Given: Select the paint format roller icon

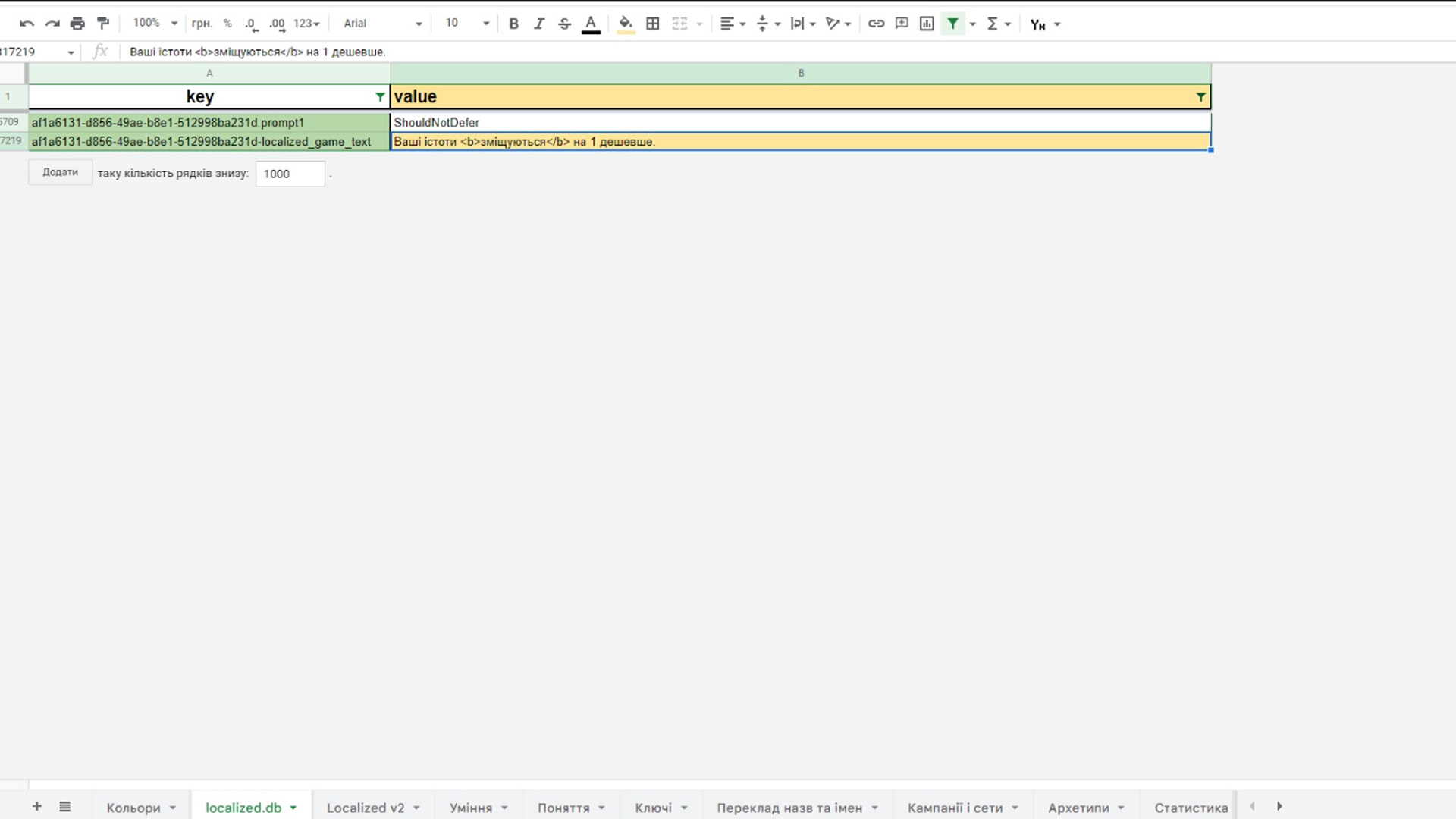Looking at the screenshot, I should [103, 24].
